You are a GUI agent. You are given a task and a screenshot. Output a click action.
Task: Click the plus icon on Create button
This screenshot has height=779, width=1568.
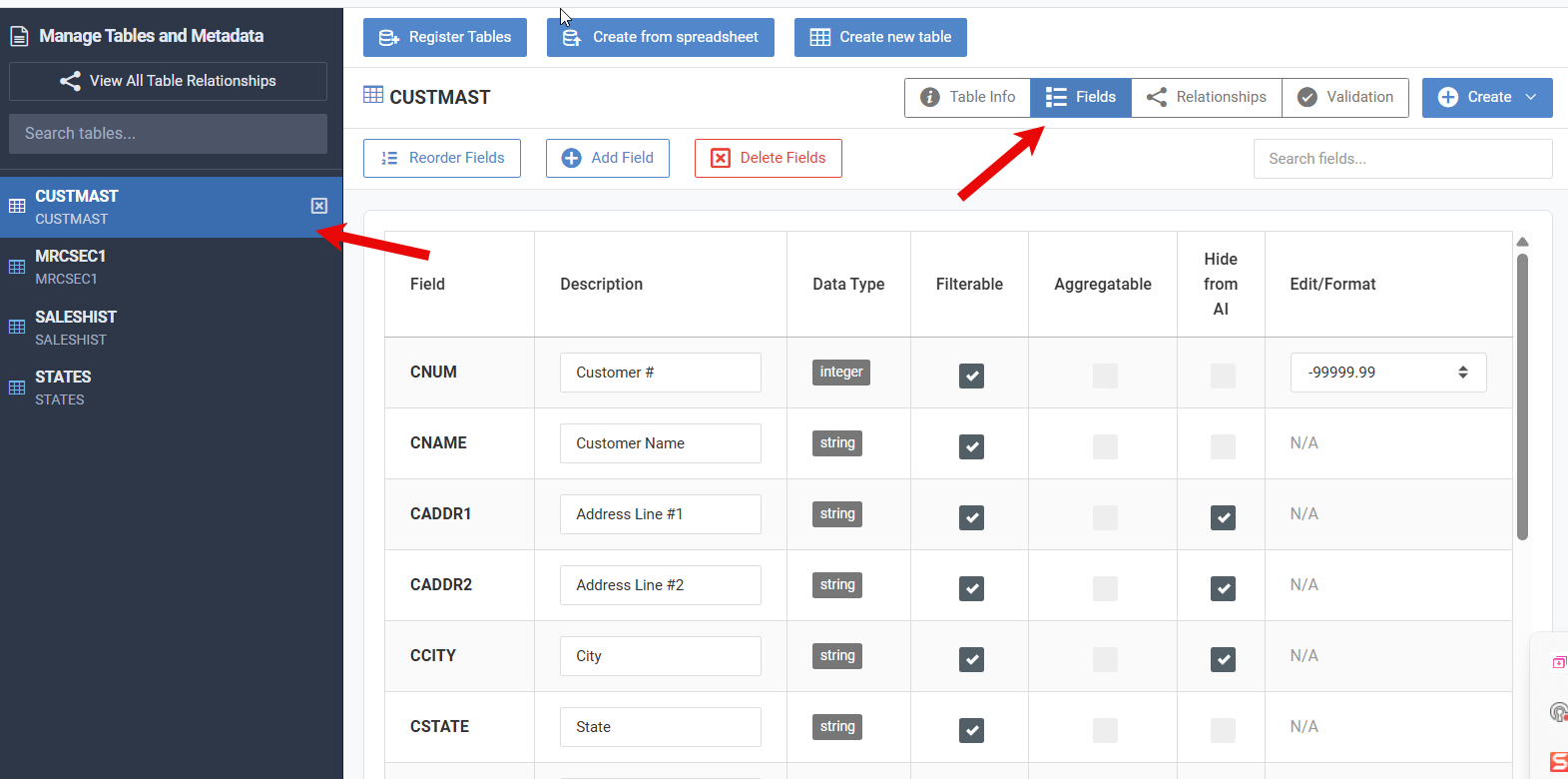coord(1448,97)
